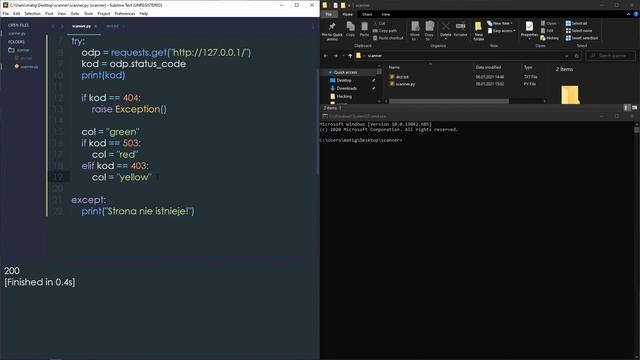Click the build output '[Finished in 0.4s]'
The width and height of the screenshot is (640, 360).
(x=40, y=282)
